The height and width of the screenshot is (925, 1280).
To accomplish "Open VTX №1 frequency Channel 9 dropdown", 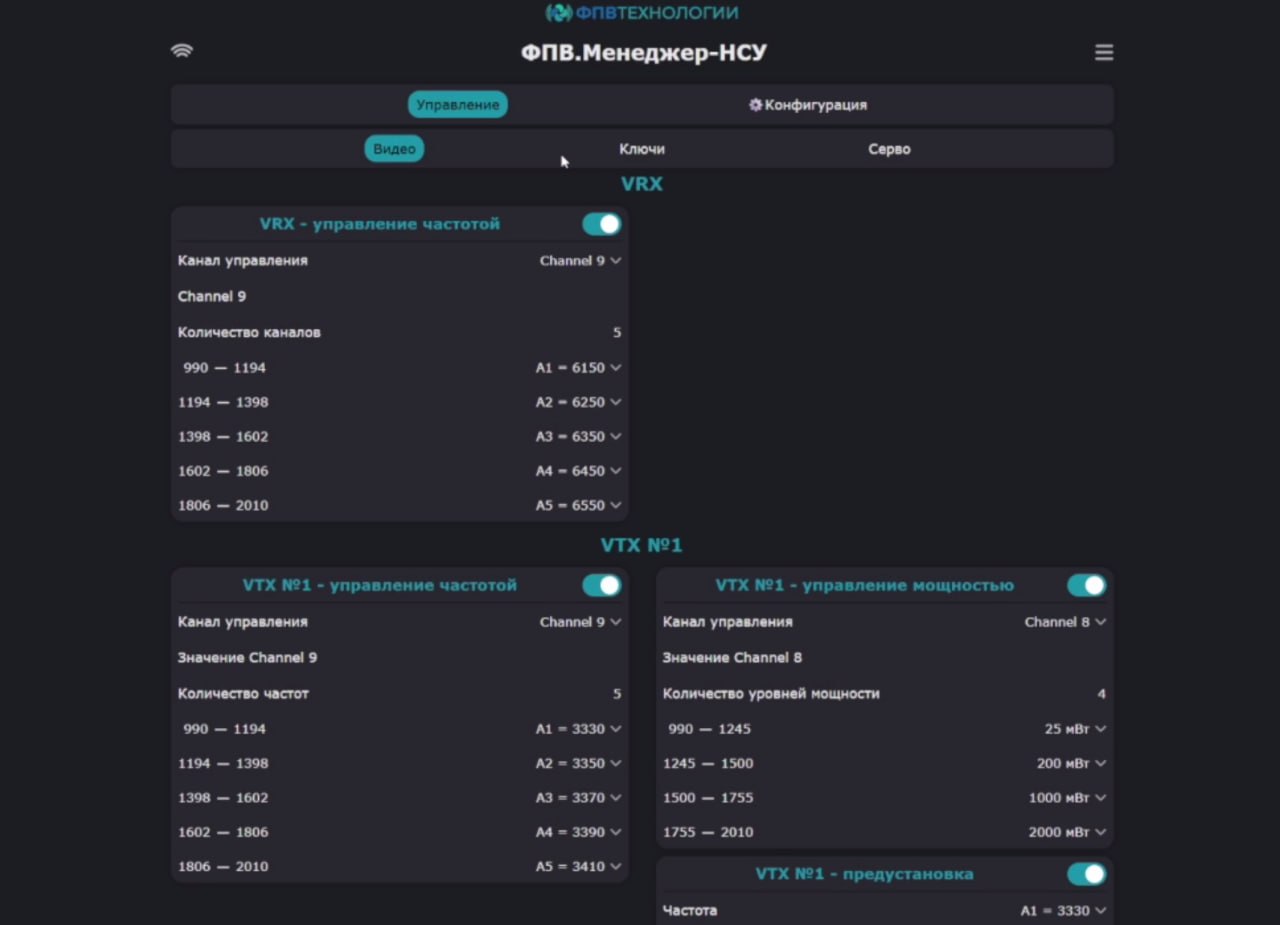I will click(580, 622).
